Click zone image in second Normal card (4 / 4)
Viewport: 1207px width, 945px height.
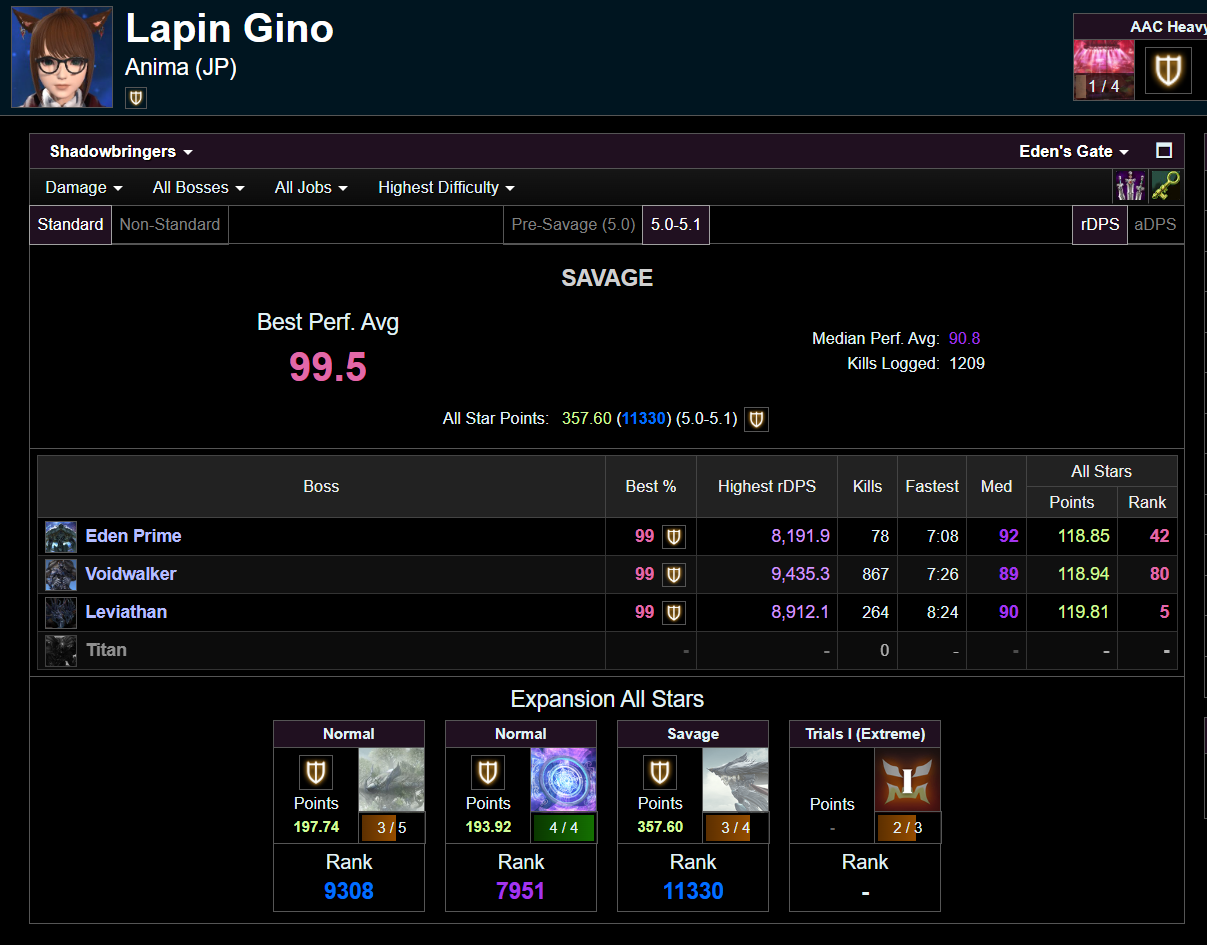563,780
